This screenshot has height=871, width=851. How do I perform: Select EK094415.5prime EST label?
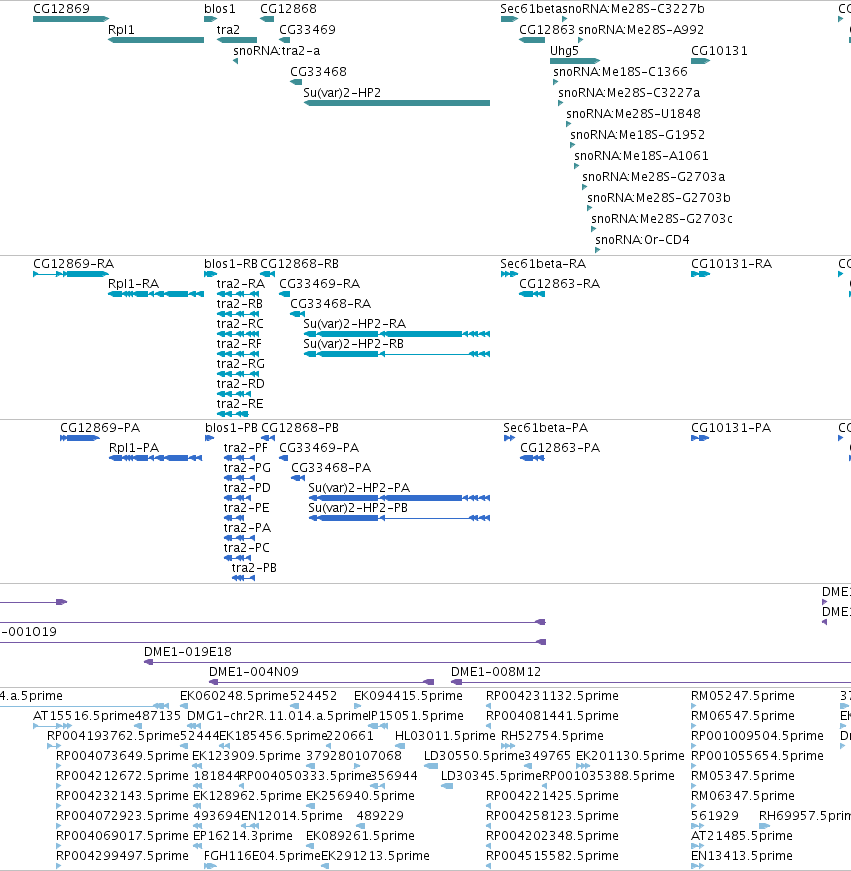point(408,696)
